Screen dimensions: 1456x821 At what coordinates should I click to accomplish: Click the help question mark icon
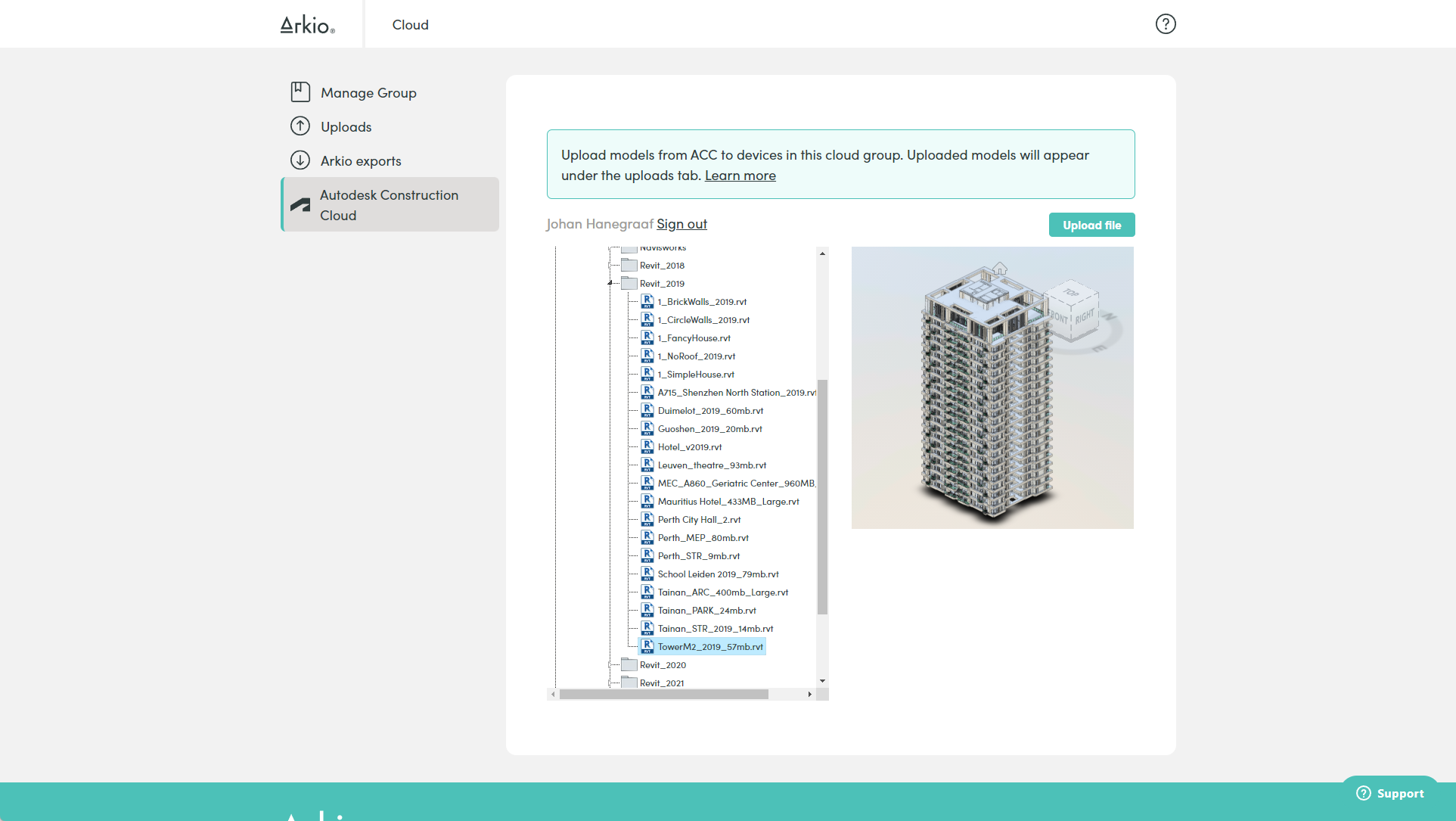point(1166,24)
